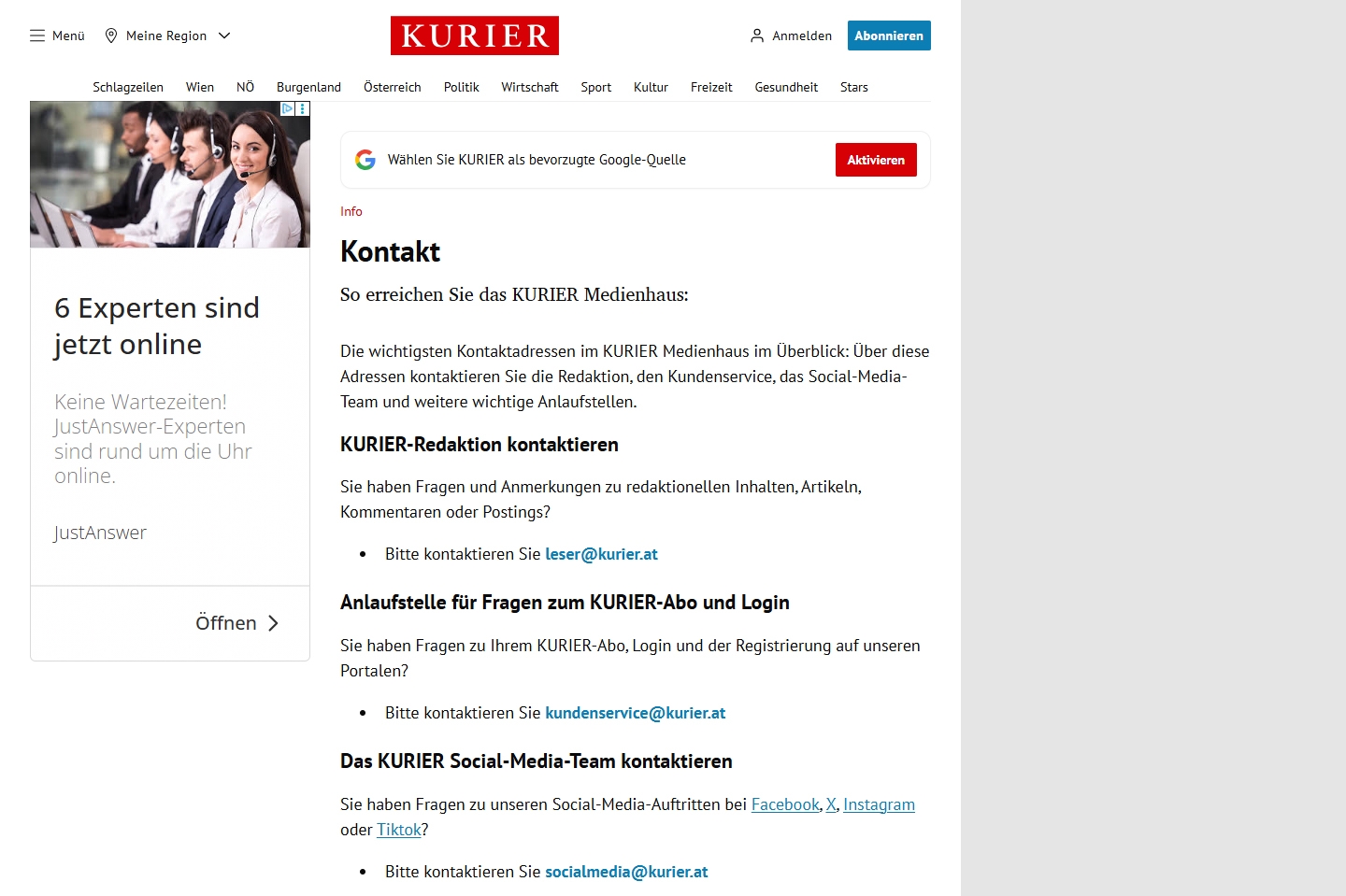Click the chevron next to Öffnen
The image size is (1346, 896).
273,623
